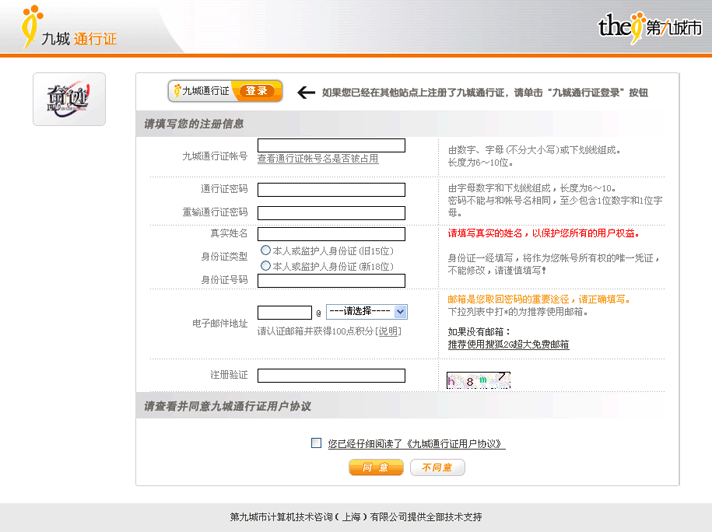Click 请填写您的注册信息 section heading
The image size is (712, 532).
(194, 124)
